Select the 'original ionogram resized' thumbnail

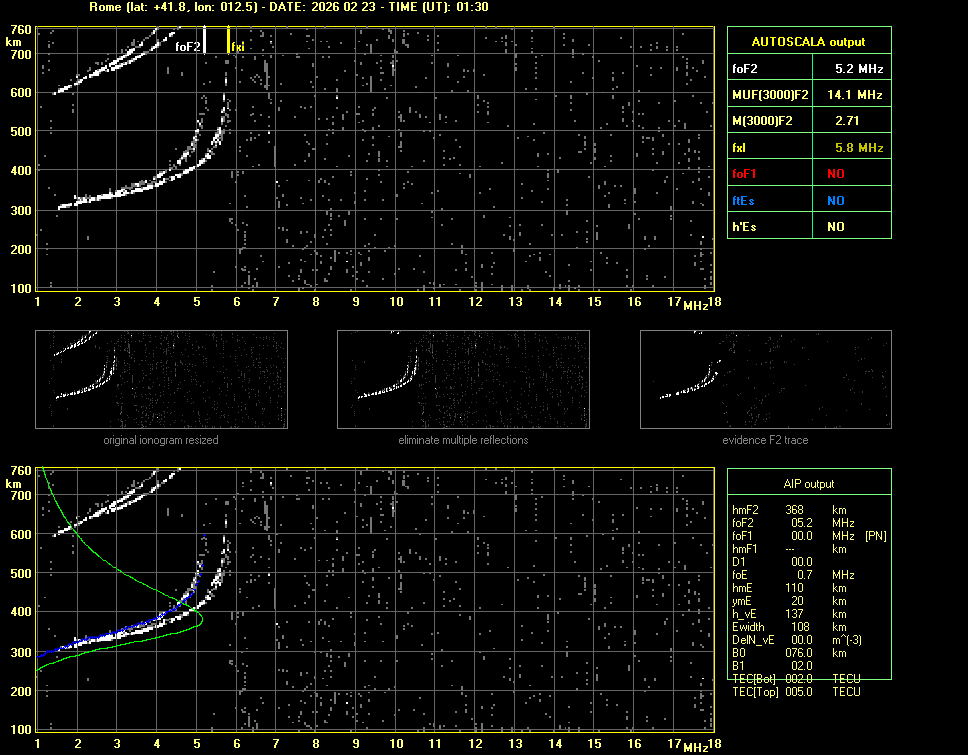click(161, 379)
